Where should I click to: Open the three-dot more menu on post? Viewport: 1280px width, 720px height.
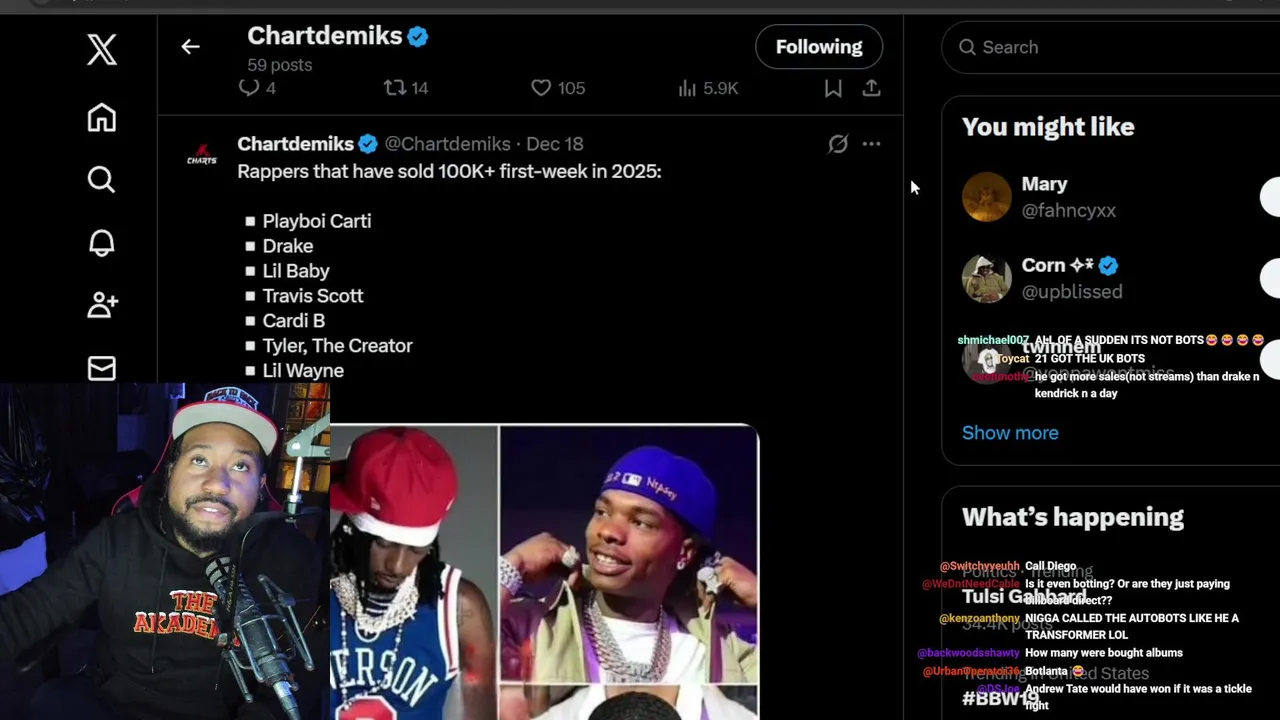tap(871, 144)
